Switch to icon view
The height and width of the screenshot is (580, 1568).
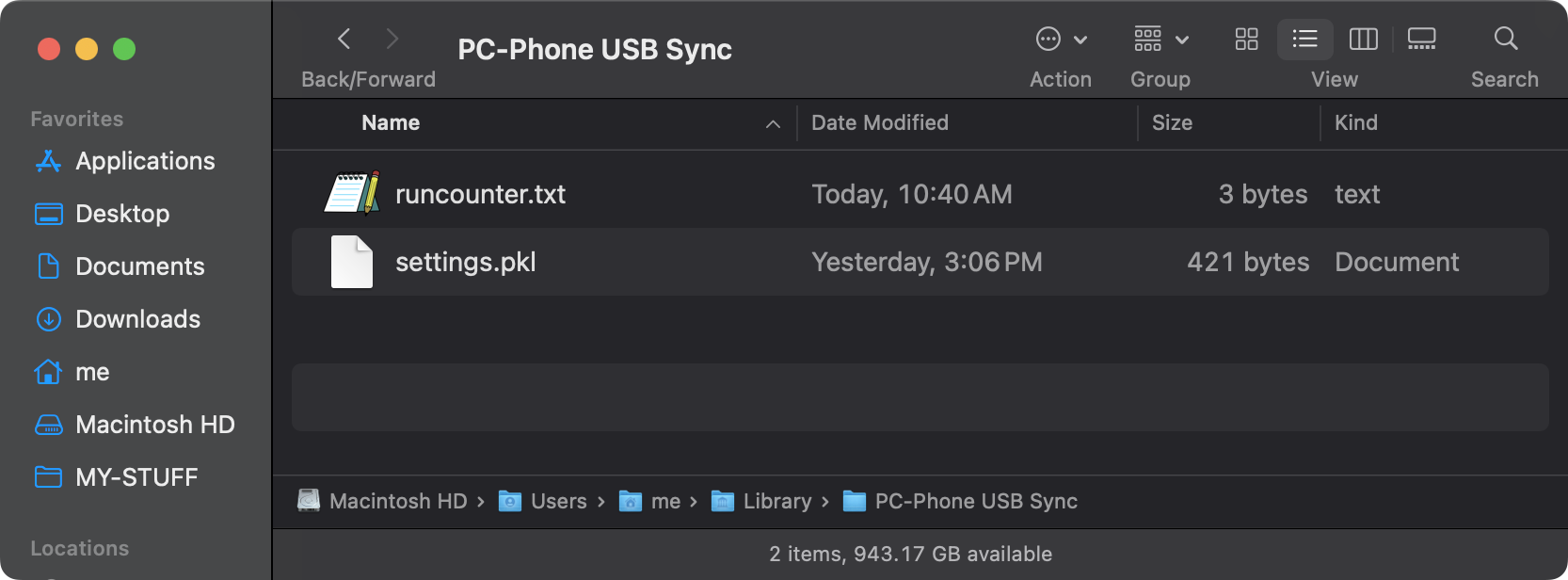[1246, 39]
